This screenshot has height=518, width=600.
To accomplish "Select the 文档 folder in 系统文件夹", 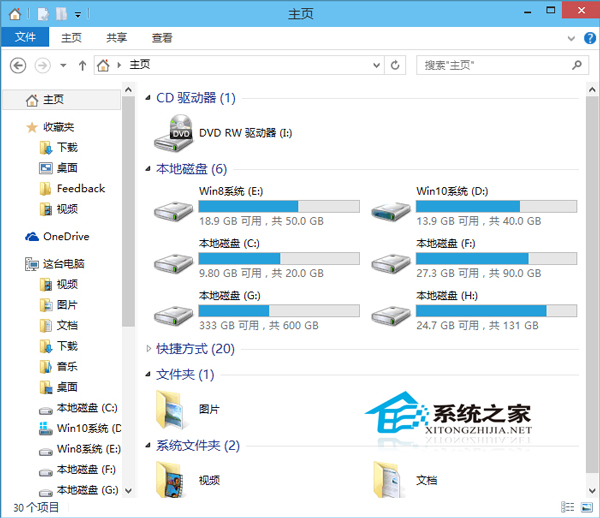I will coord(390,479).
